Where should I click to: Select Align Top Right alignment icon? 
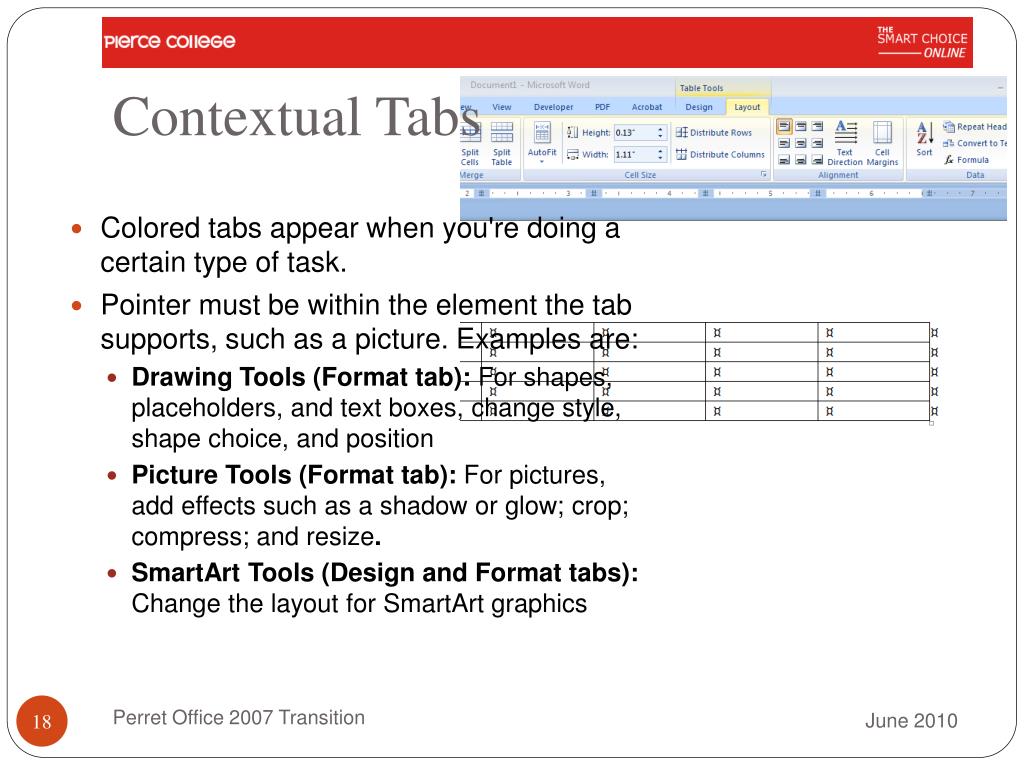817,127
